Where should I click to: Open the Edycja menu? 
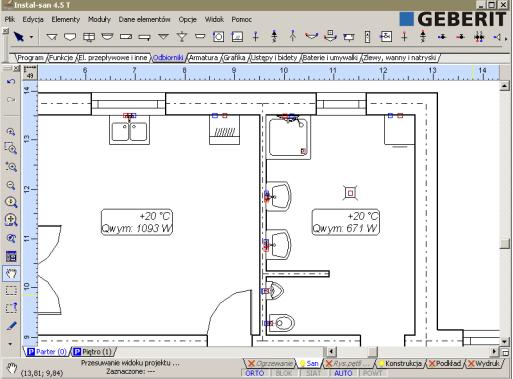[x=33, y=19]
